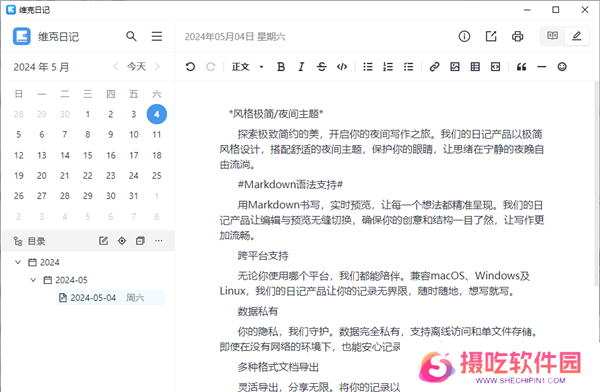
Task: Click the 目录 panel title
Action: click(x=37, y=241)
